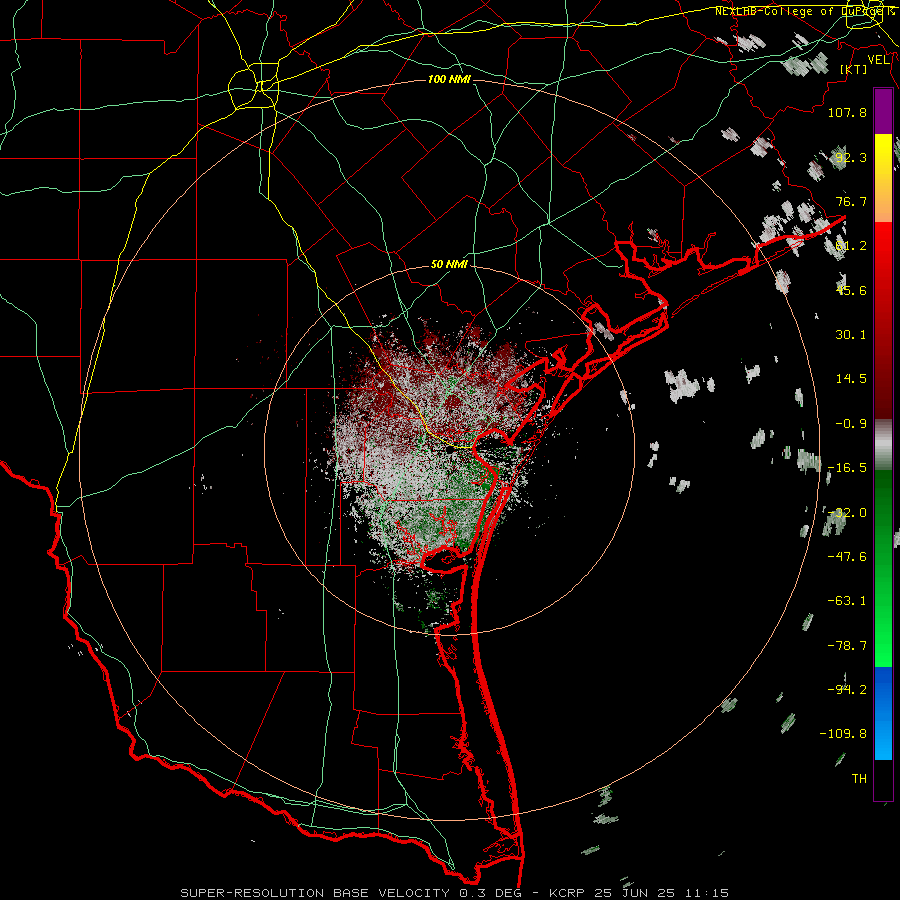
Task: Click the TH label on velocity scale
Action: (x=859, y=779)
